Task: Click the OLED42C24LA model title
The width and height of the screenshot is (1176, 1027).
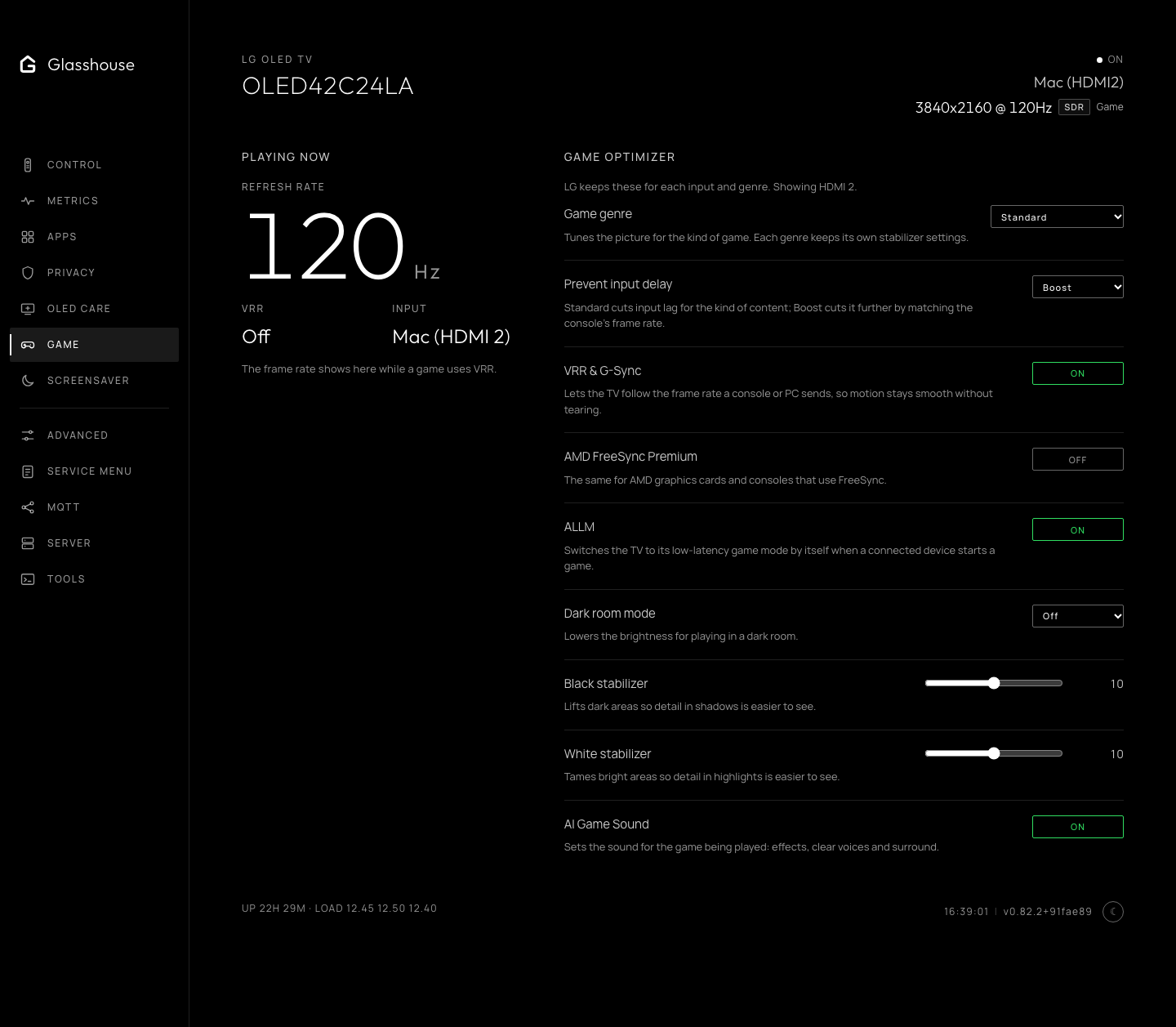Action: point(327,86)
